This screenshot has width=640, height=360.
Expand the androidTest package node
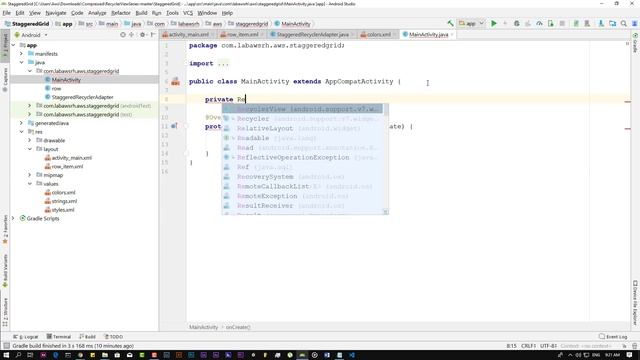point(30,106)
